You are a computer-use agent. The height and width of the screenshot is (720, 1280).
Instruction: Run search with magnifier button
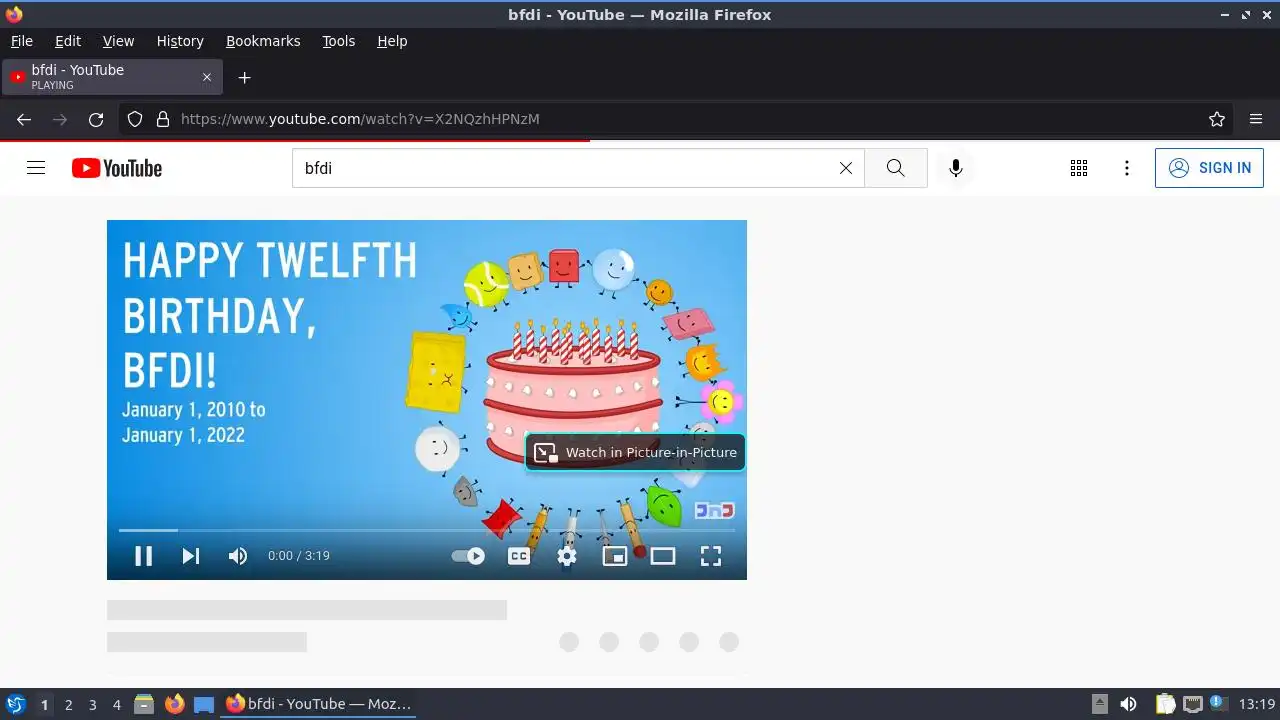(x=895, y=168)
